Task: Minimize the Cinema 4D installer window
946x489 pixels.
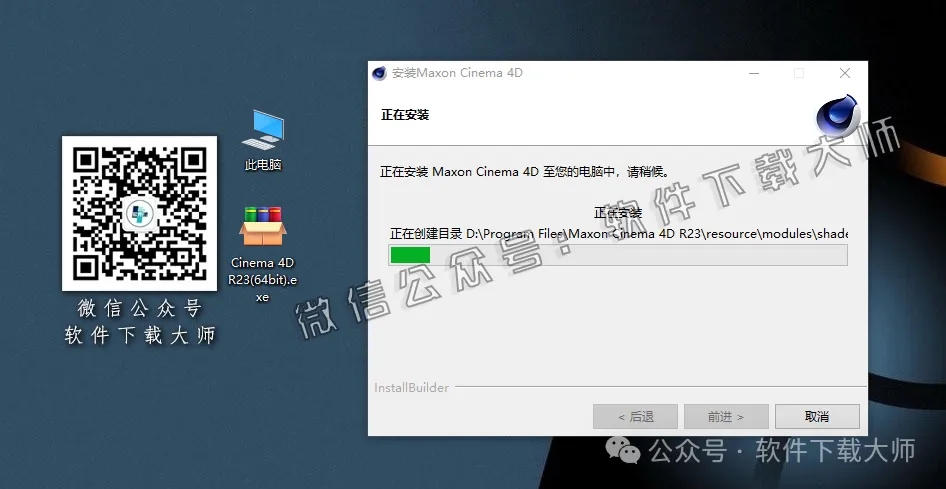Action: click(x=754, y=74)
